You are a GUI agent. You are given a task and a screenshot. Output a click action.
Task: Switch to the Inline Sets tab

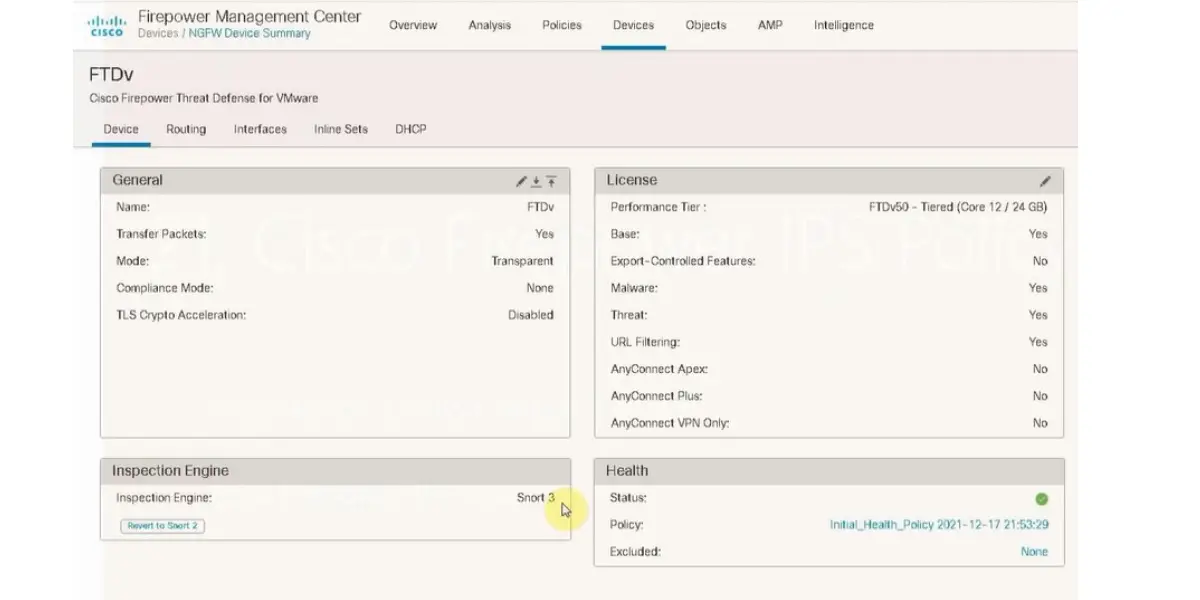point(341,129)
